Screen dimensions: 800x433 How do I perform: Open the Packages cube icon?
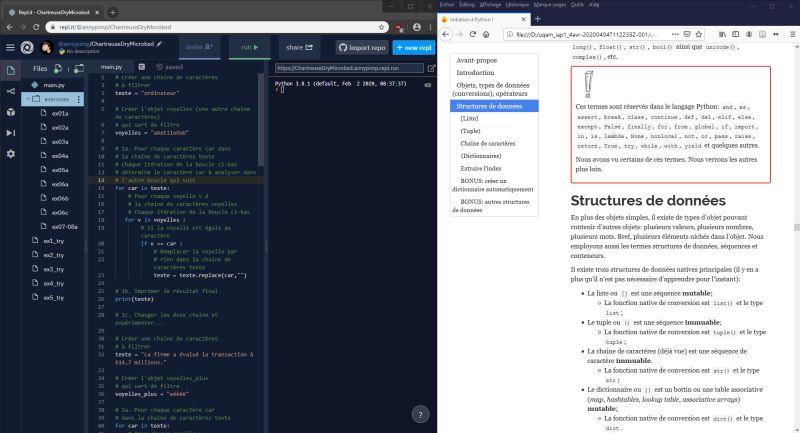(11, 112)
